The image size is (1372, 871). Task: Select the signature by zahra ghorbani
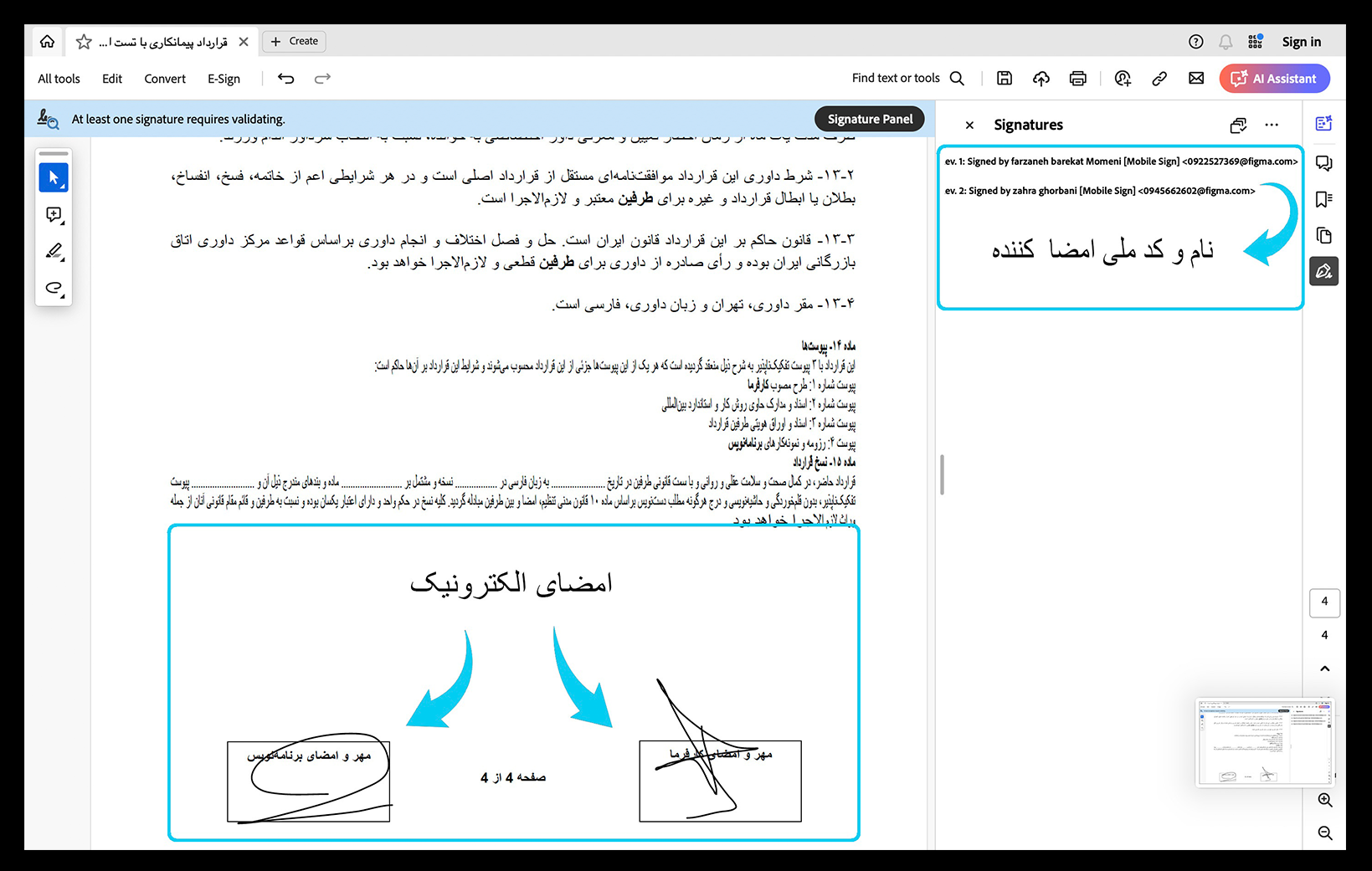tap(1100, 191)
